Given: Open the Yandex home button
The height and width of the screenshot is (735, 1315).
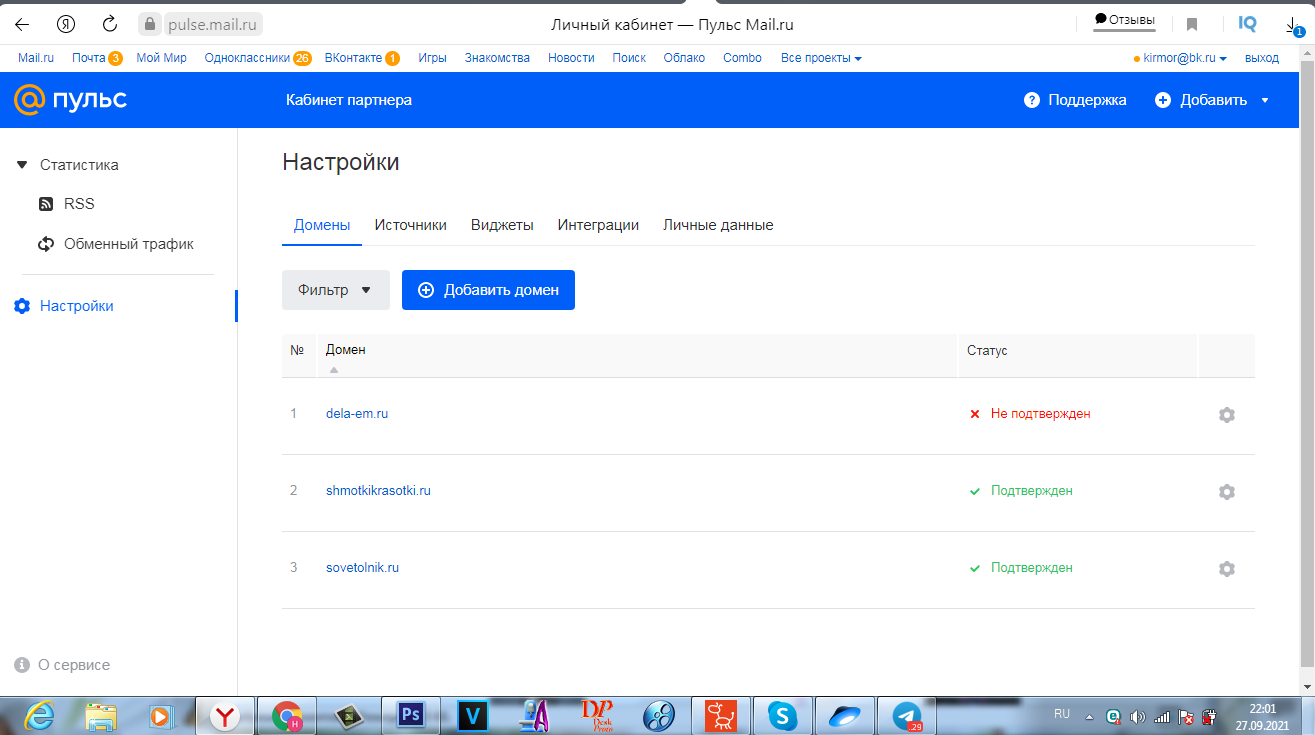Looking at the screenshot, I should coord(67,23).
